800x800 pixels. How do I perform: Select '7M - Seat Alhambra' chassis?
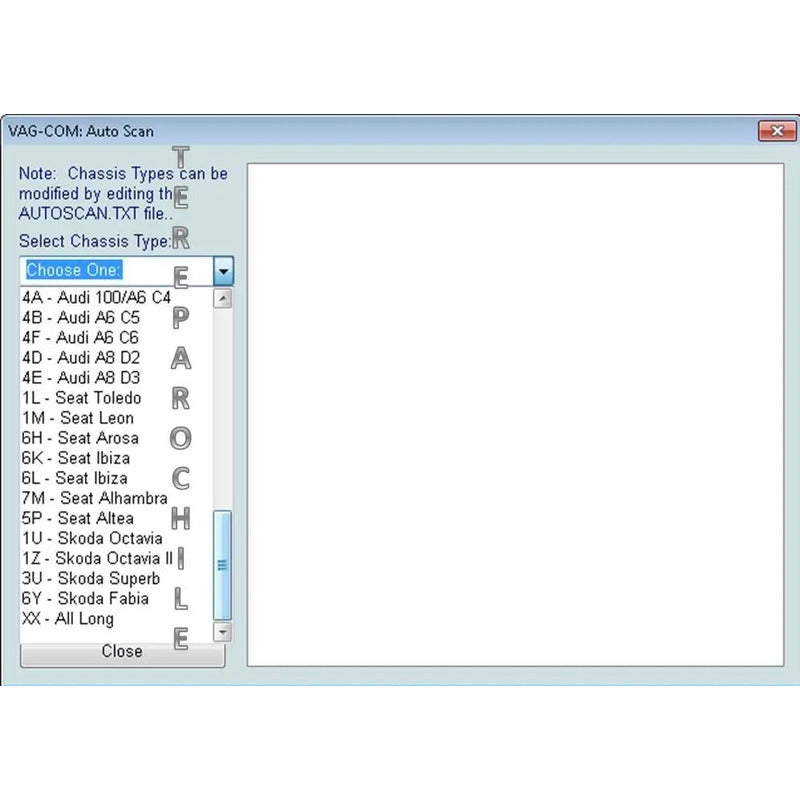(x=116, y=498)
